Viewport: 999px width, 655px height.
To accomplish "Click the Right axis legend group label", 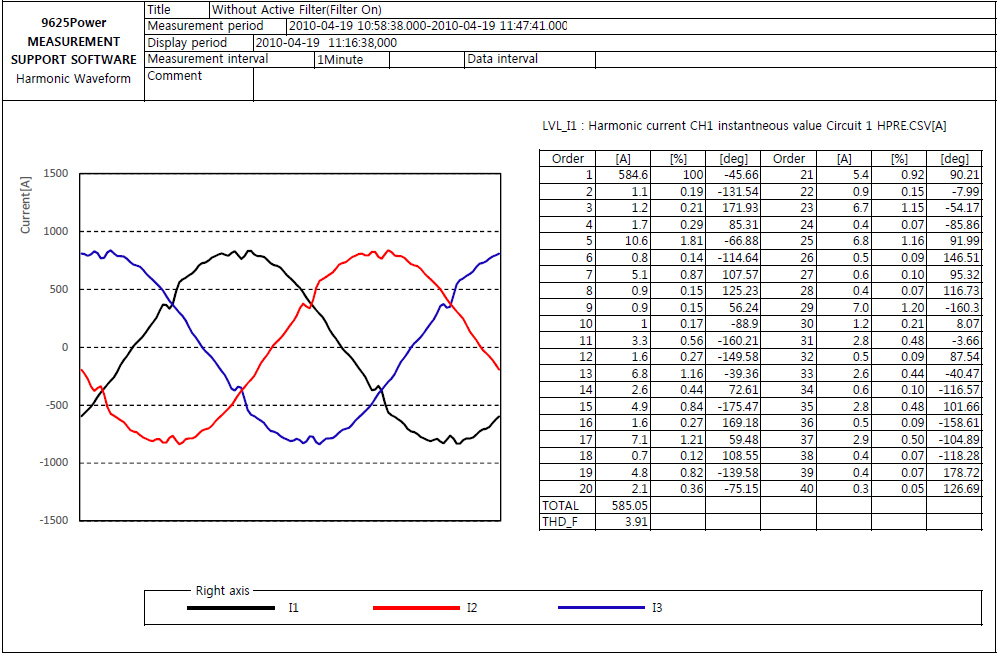I will pyautogui.click(x=222, y=591).
